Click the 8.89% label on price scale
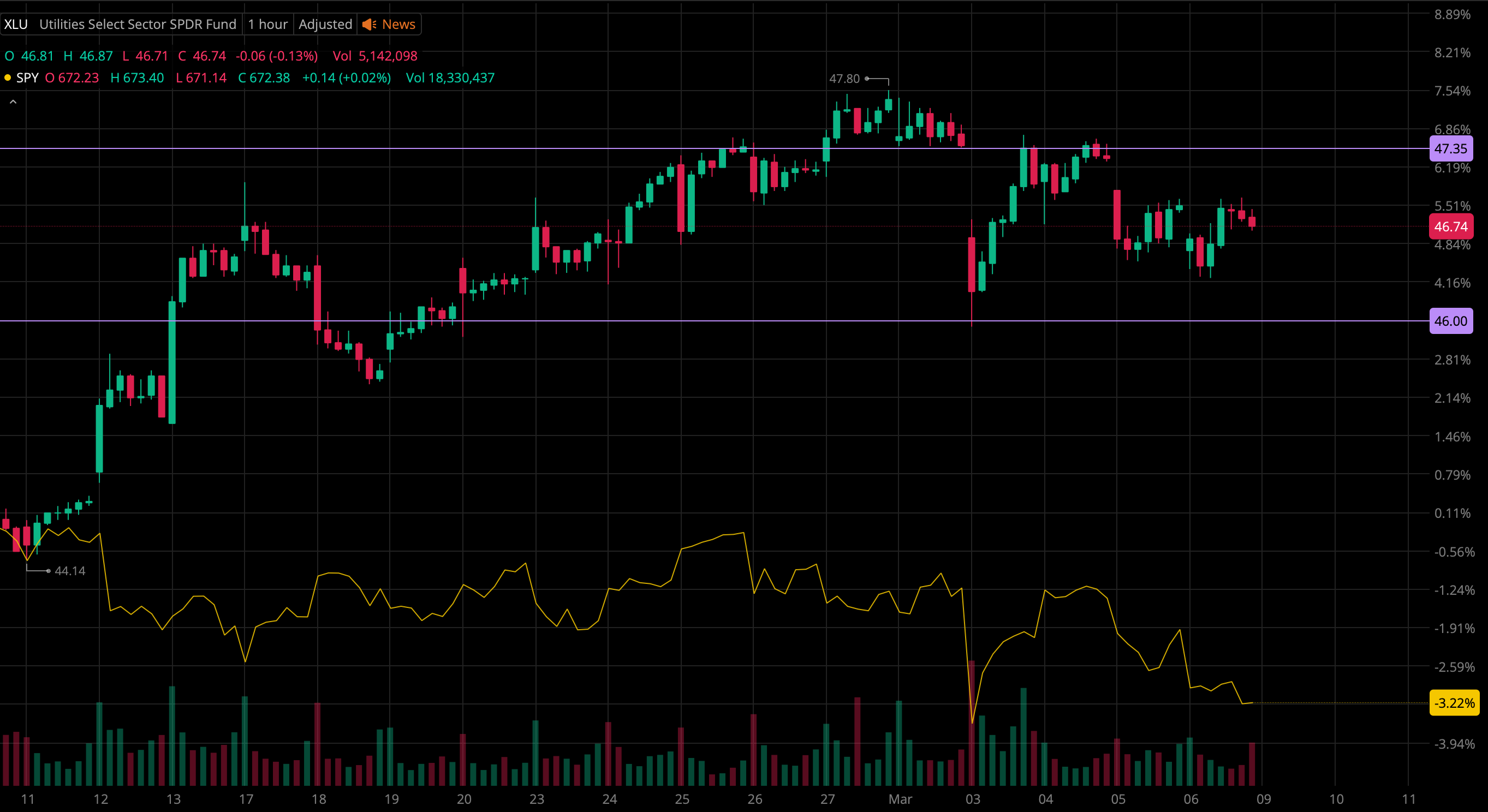This screenshot has height=812, width=1488. point(1452,14)
